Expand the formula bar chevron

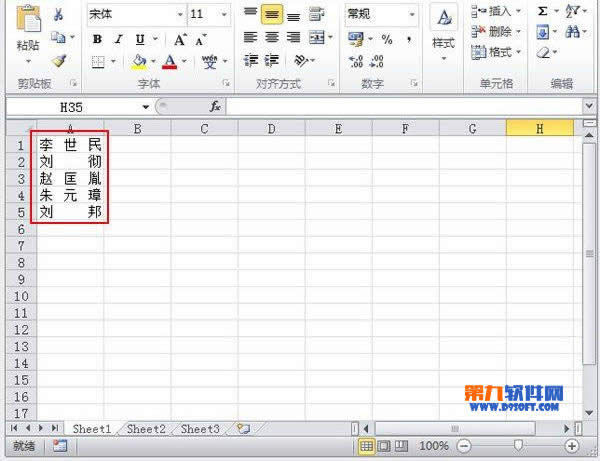tap(589, 105)
